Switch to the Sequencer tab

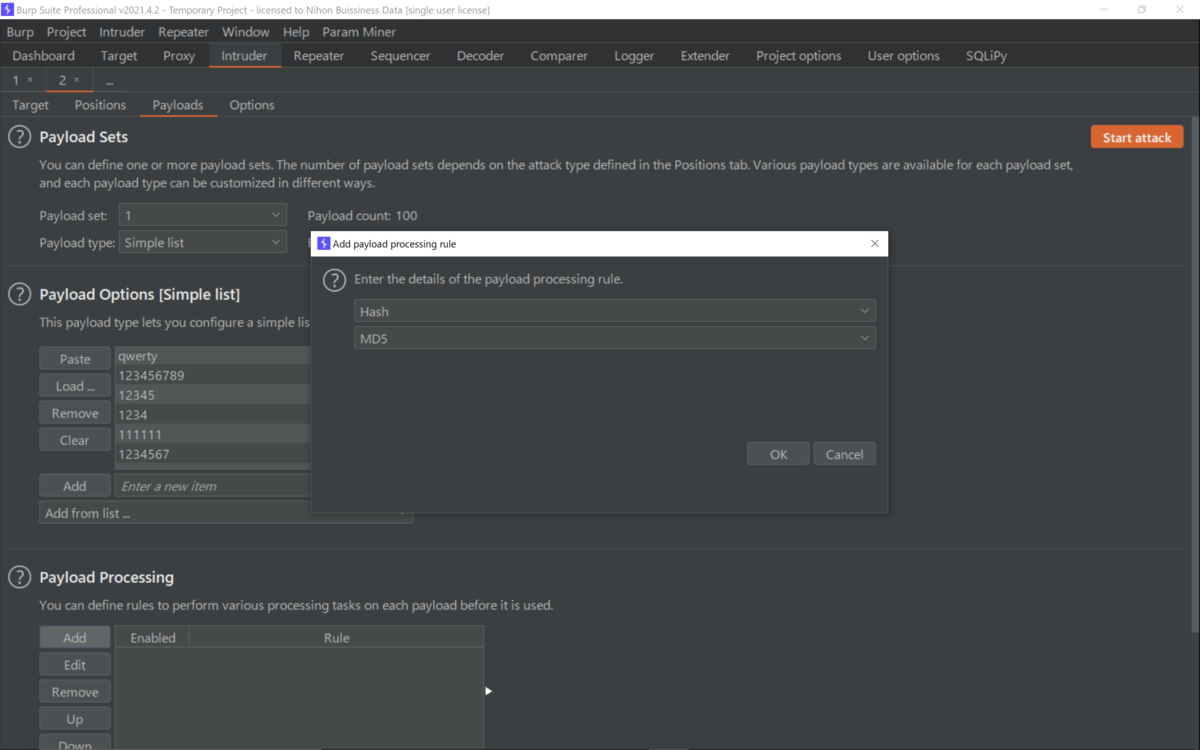tap(400, 56)
